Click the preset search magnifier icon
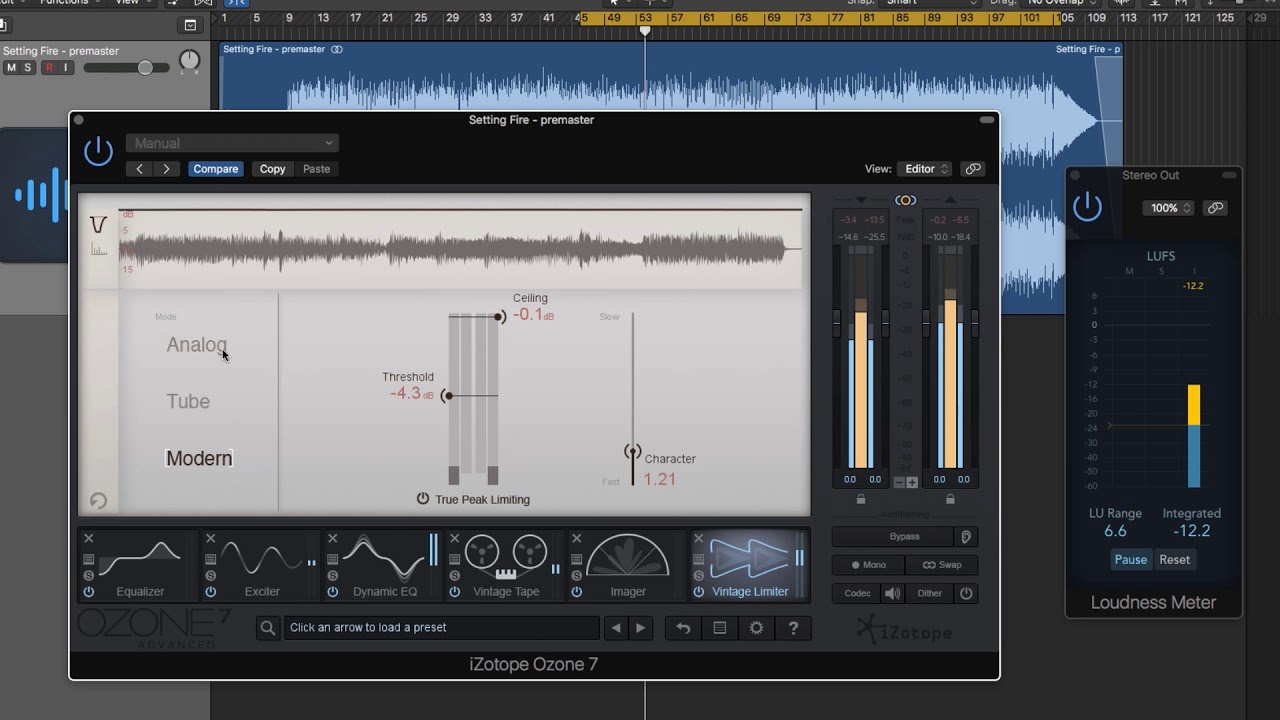The height and width of the screenshot is (720, 1280). tap(267, 628)
